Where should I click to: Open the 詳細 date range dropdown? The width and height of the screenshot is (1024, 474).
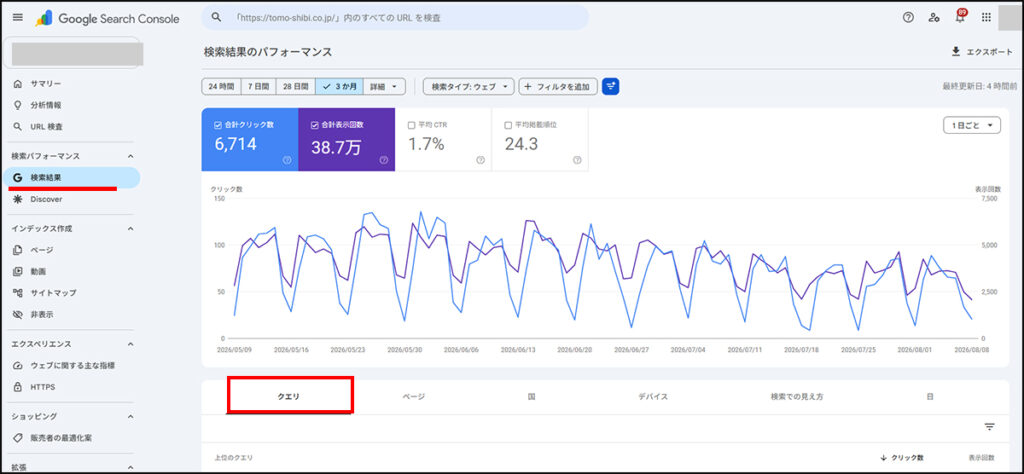385,86
